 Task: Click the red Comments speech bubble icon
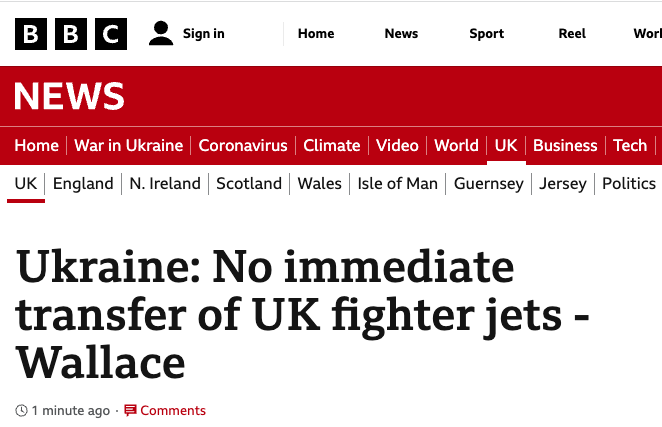(130, 411)
